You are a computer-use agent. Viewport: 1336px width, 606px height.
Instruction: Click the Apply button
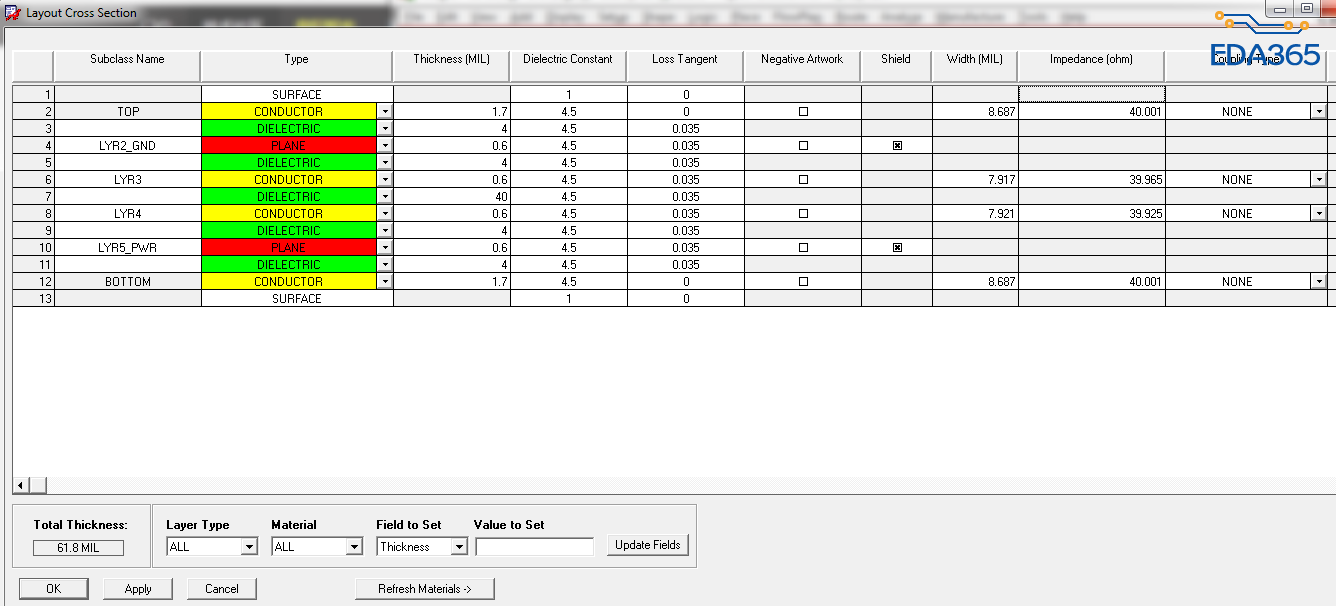point(138,589)
